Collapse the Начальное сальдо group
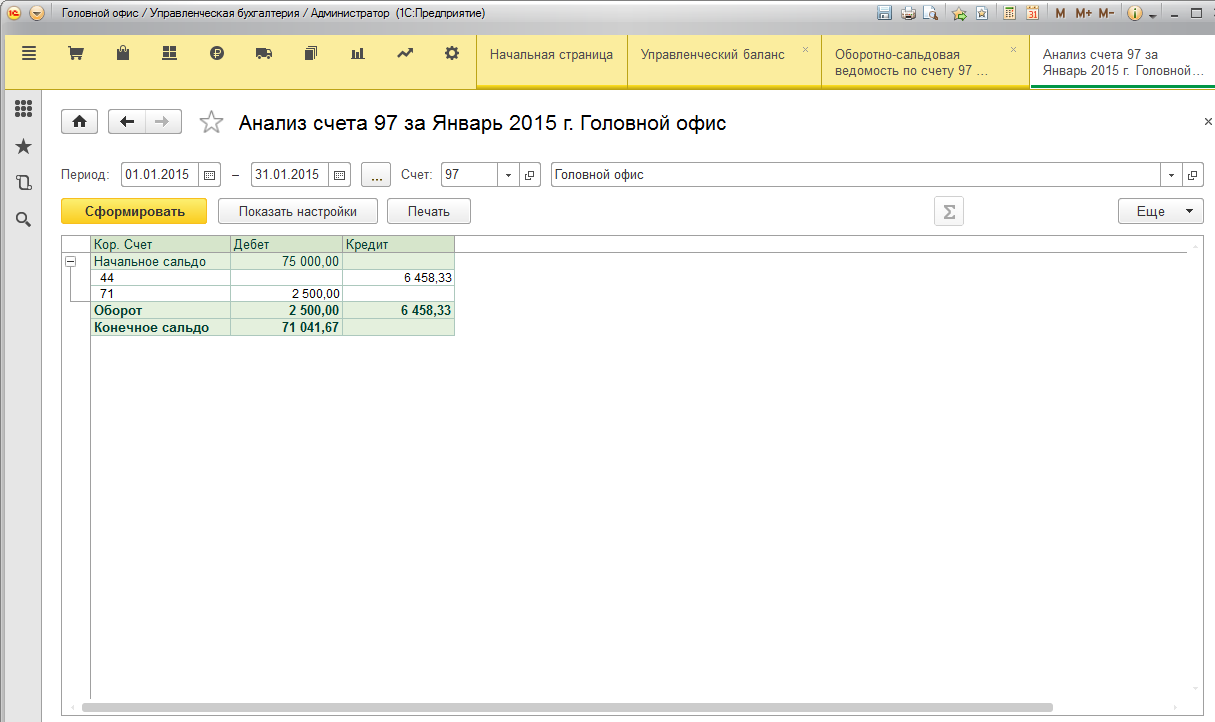Screen dimensions: 1215x722 [x=71, y=261]
